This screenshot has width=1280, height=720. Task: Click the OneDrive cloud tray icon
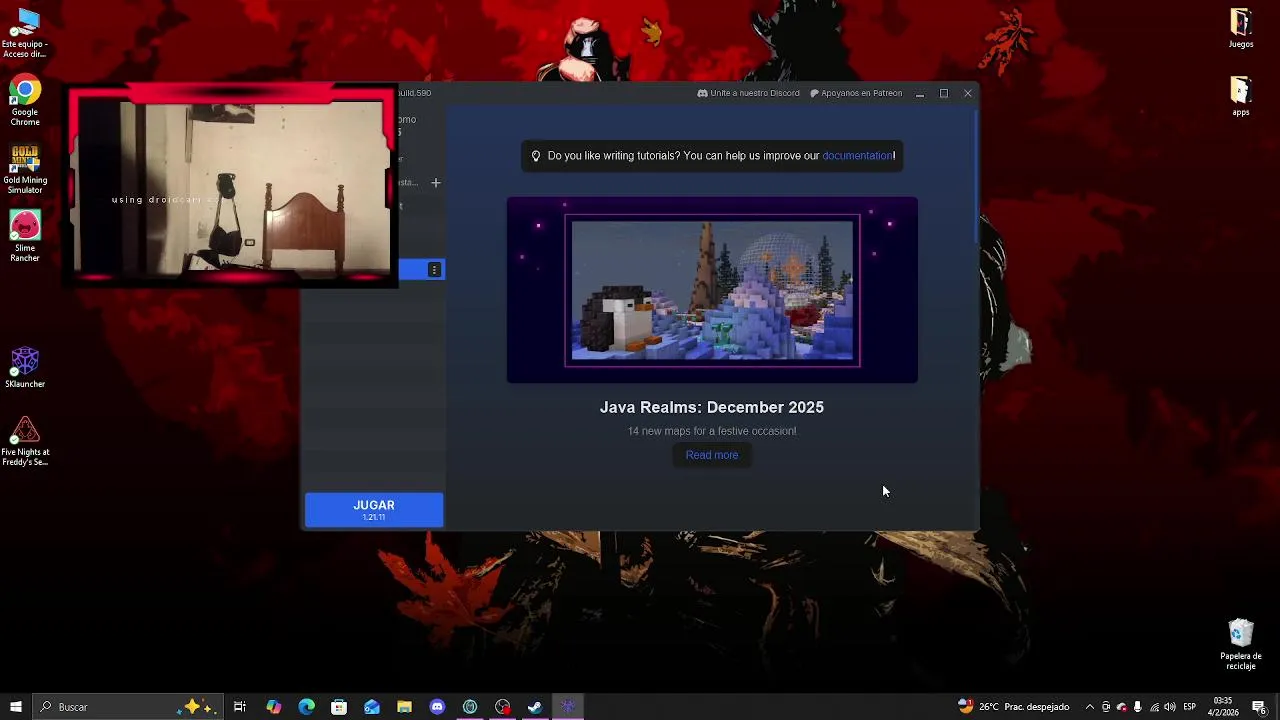point(1122,707)
